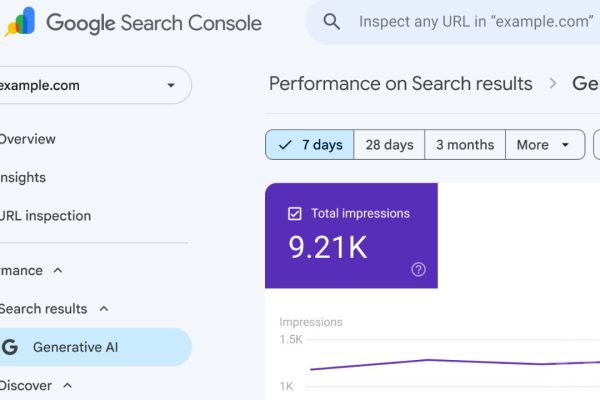Image resolution: width=600 pixels, height=400 pixels.
Task: Click the 9.21K impressions value
Action: coord(328,247)
